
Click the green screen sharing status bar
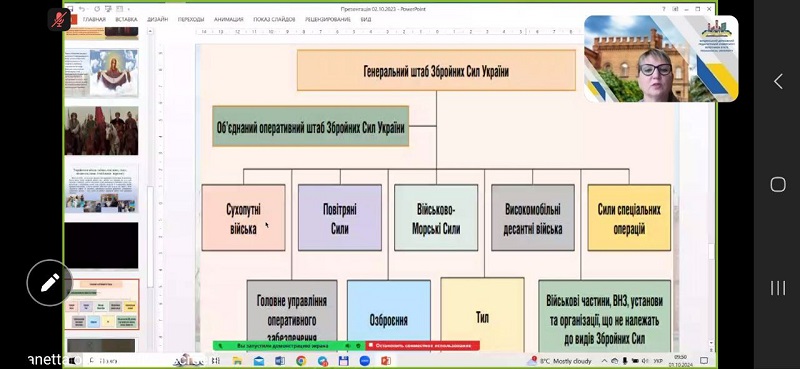289,346
